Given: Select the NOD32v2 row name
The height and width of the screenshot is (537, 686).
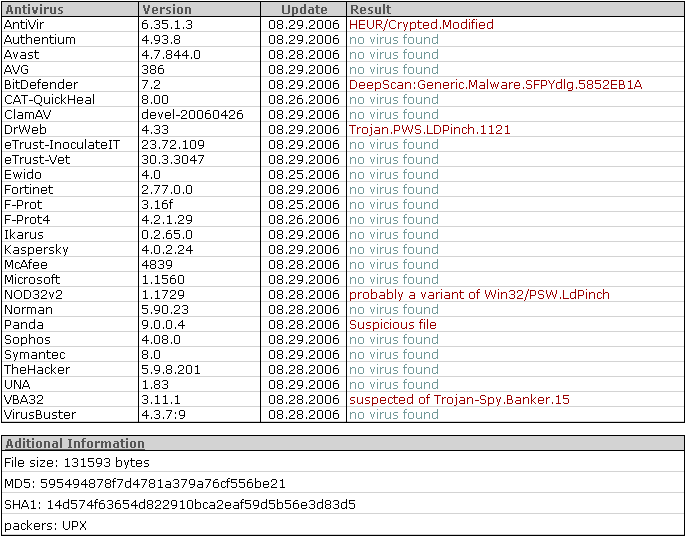Looking at the screenshot, I should [x=34, y=295].
